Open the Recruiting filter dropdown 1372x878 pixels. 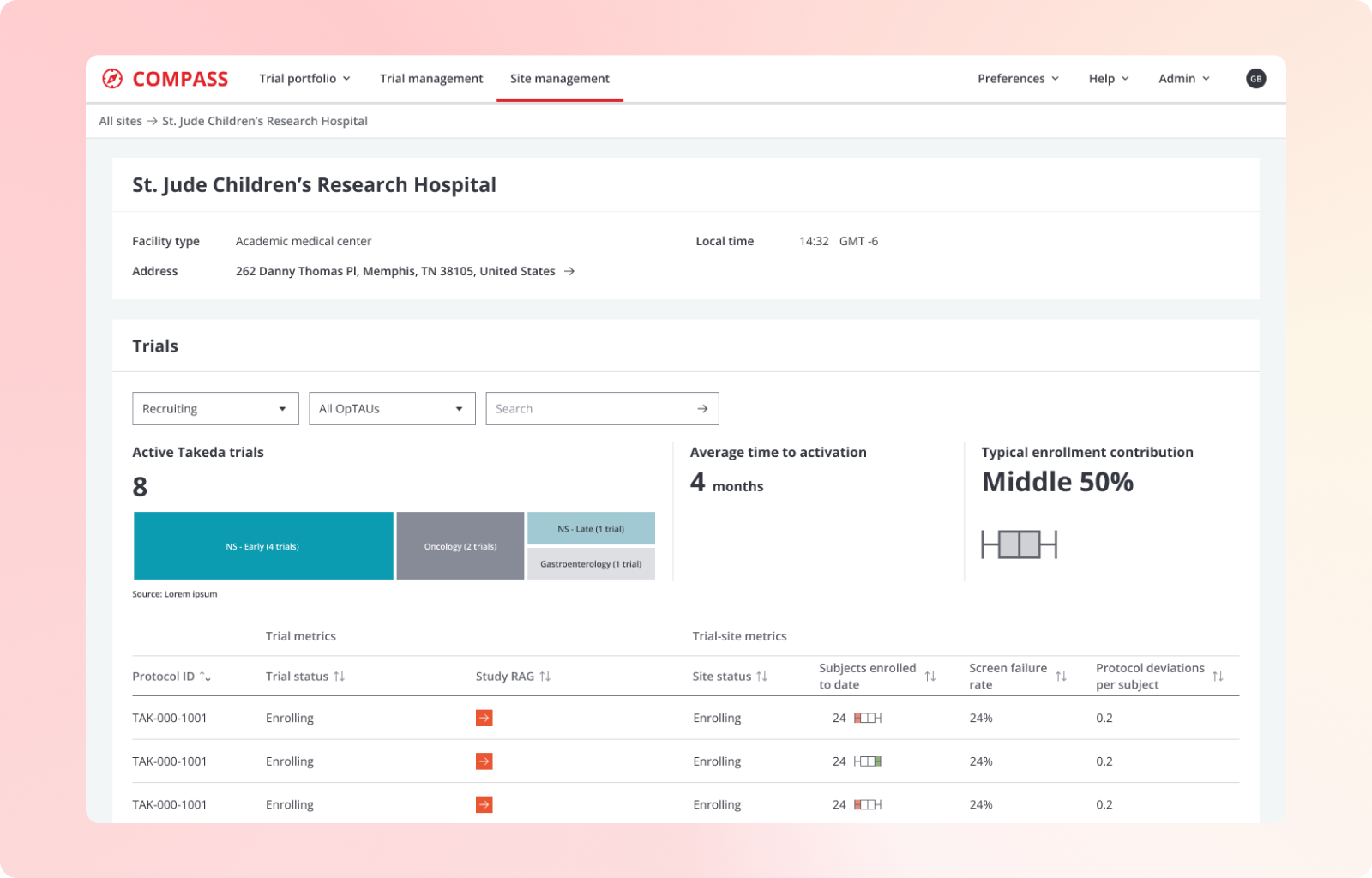click(x=214, y=408)
